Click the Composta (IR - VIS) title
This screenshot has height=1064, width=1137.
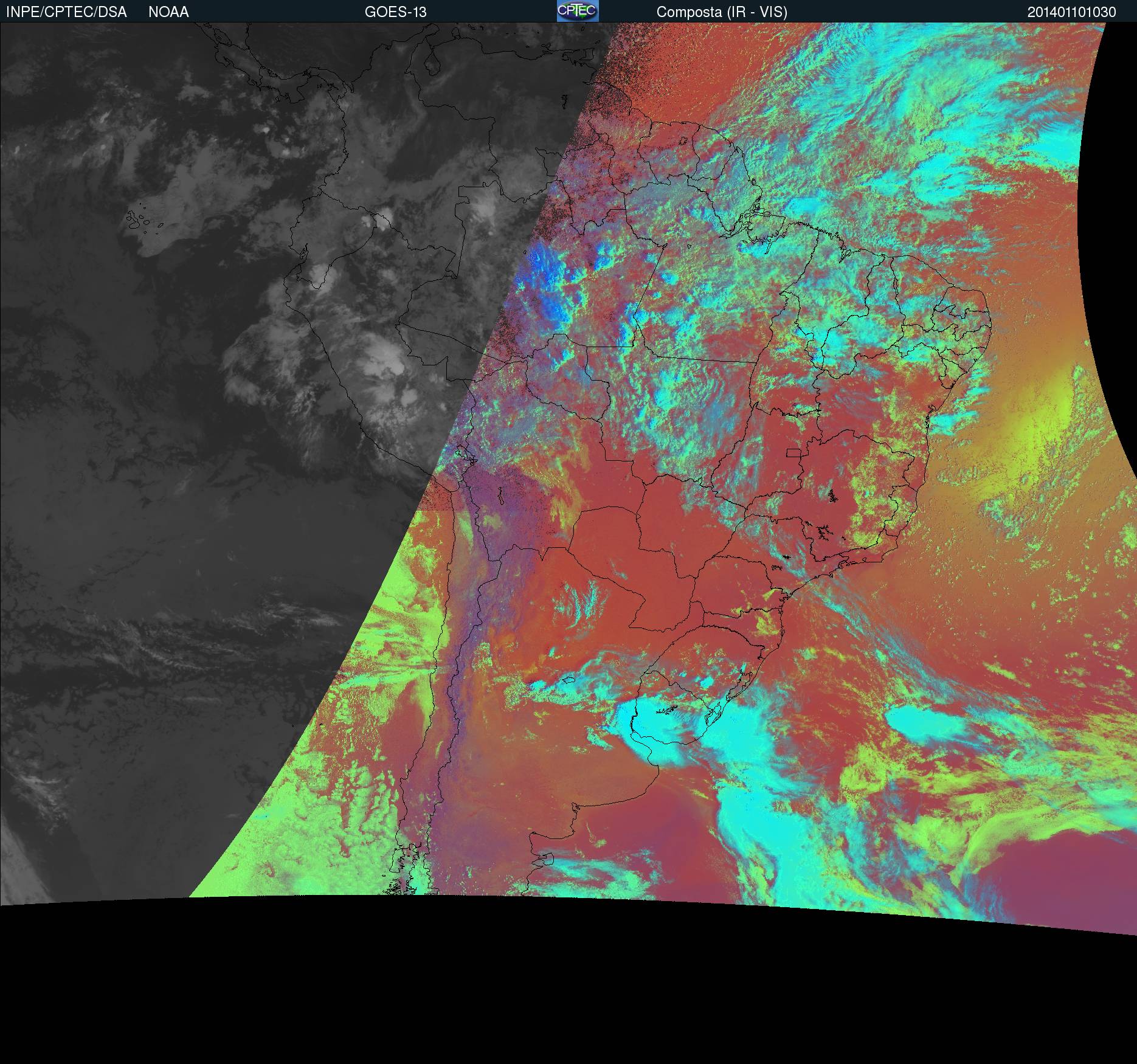tap(722, 12)
